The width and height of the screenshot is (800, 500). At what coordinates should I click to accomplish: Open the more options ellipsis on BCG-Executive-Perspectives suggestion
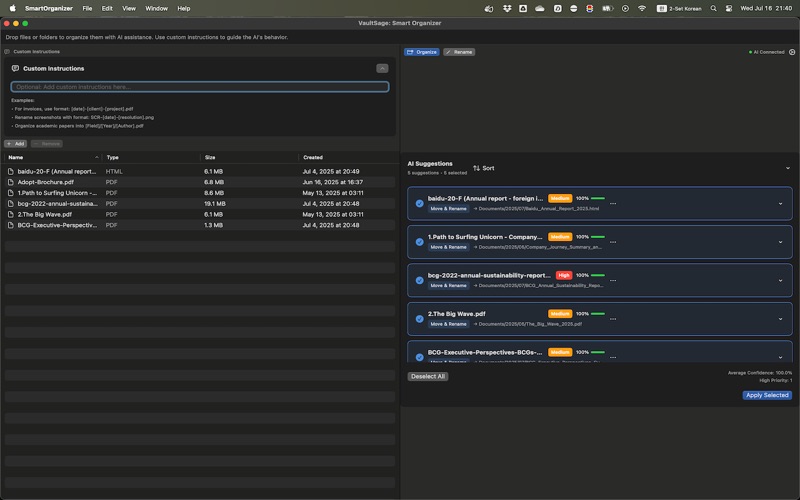tap(613, 357)
